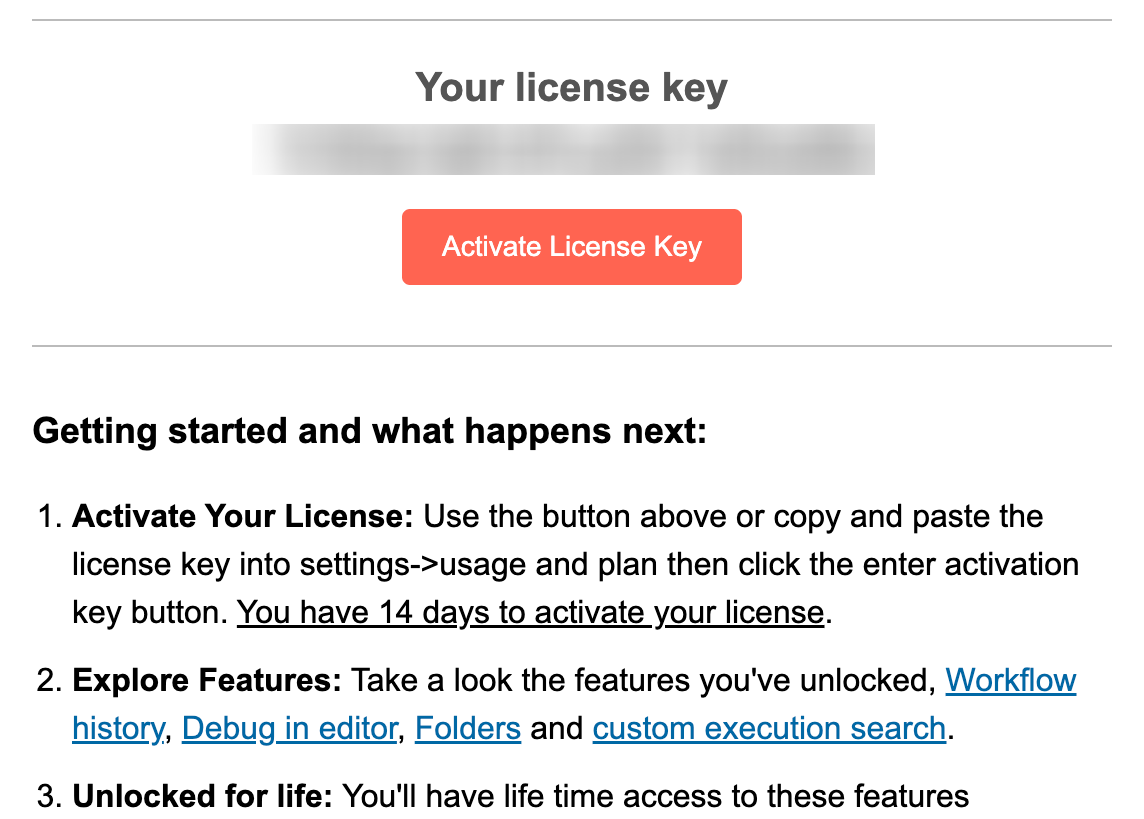Click the Activate License Key button
The height and width of the screenshot is (819, 1144).
click(571, 247)
